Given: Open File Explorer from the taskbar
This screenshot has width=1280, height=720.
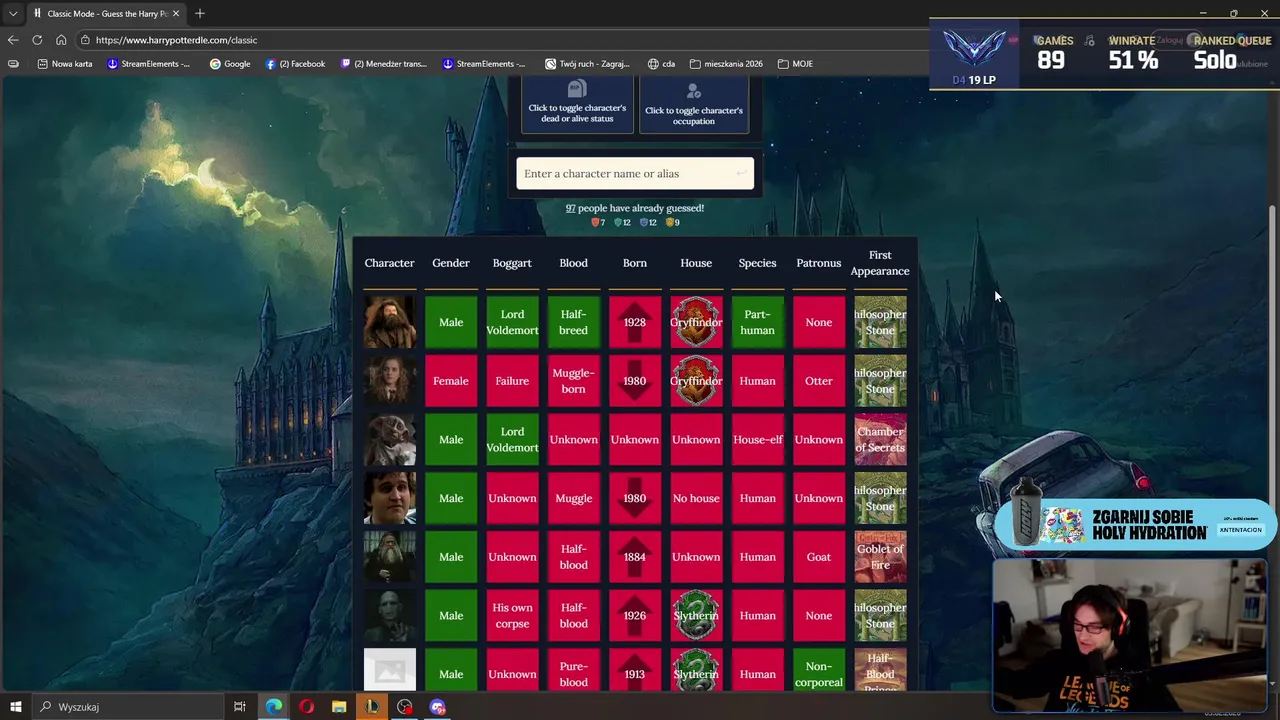Looking at the screenshot, I should pyautogui.click(x=339, y=707).
